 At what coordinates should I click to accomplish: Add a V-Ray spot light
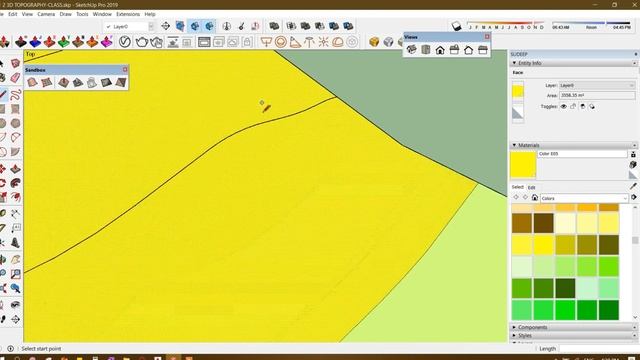(x=295, y=42)
